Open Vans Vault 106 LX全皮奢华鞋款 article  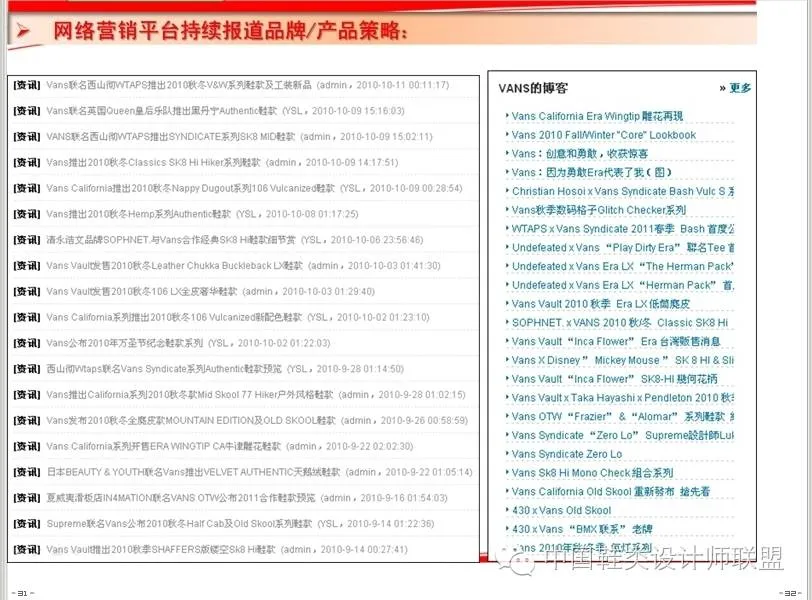pyautogui.click(x=141, y=291)
